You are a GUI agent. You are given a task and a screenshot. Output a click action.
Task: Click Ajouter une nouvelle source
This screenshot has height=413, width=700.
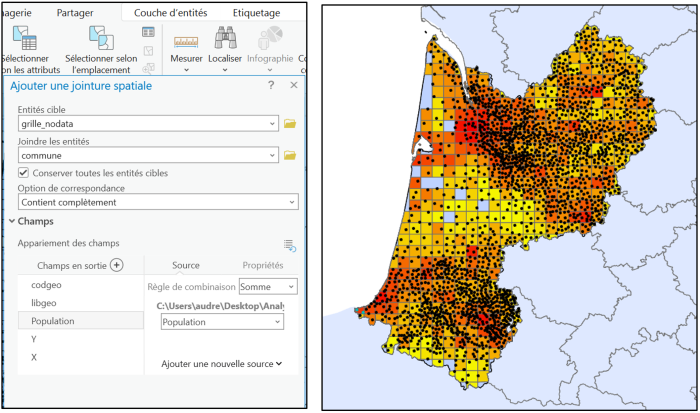tap(221, 364)
